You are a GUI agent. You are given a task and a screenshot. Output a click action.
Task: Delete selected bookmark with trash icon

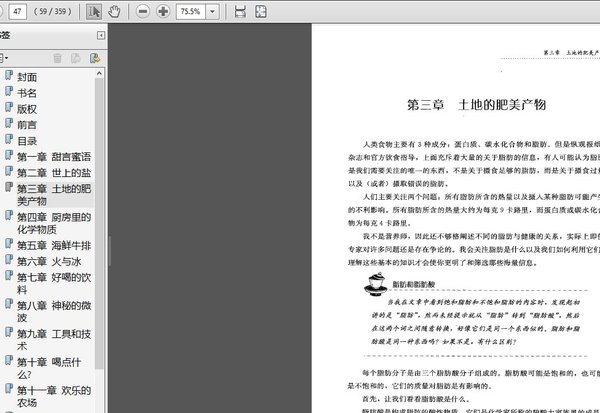tap(57, 58)
